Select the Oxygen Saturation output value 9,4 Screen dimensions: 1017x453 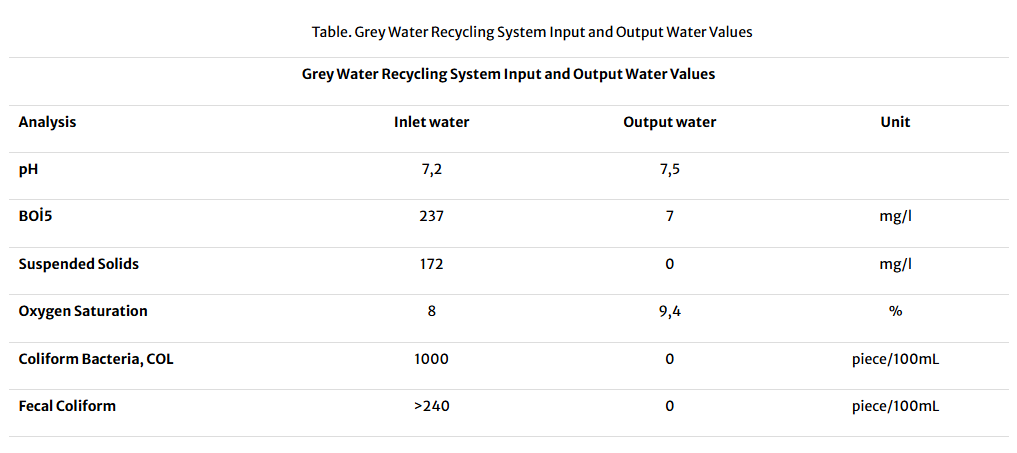(x=669, y=311)
